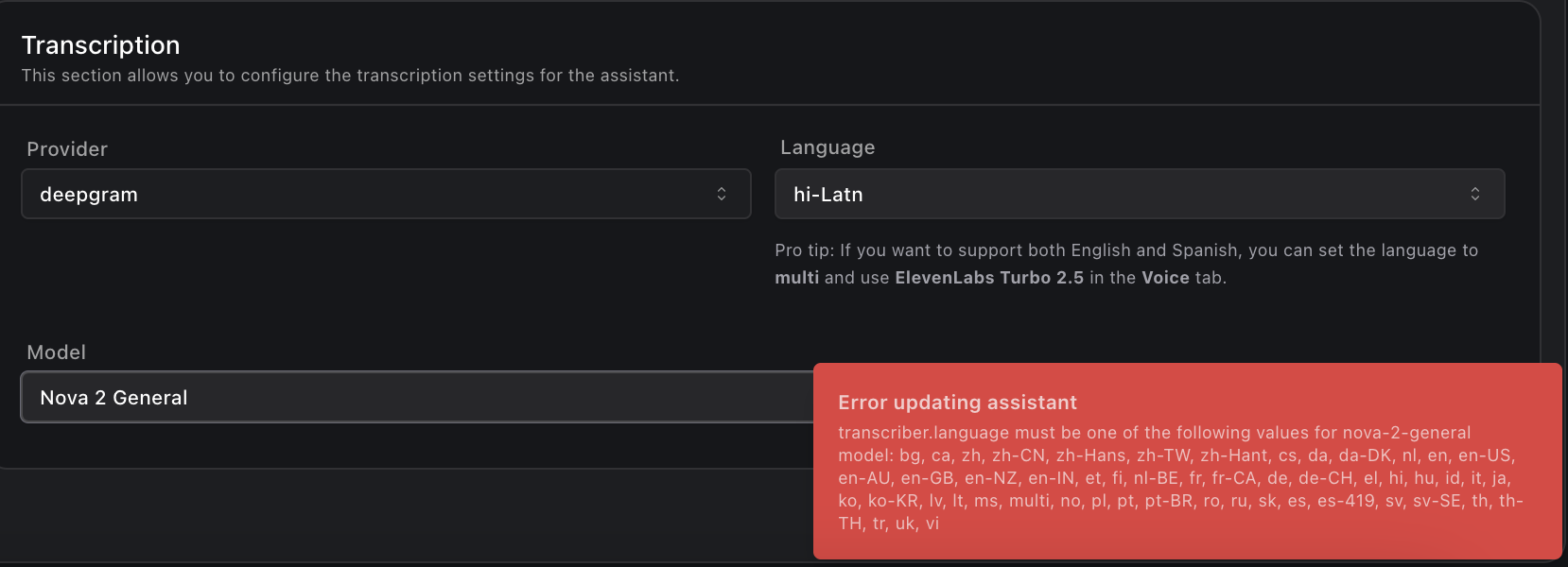Image resolution: width=1568 pixels, height=567 pixels.
Task: Dismiss the red error notification
Action: [x=1187, y=461]
